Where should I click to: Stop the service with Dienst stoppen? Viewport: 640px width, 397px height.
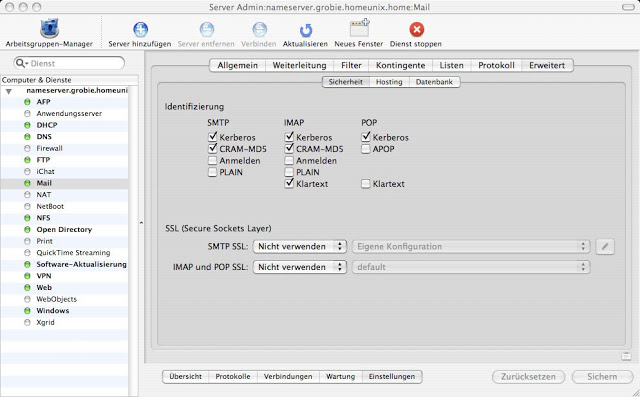[x=416, y=29]
